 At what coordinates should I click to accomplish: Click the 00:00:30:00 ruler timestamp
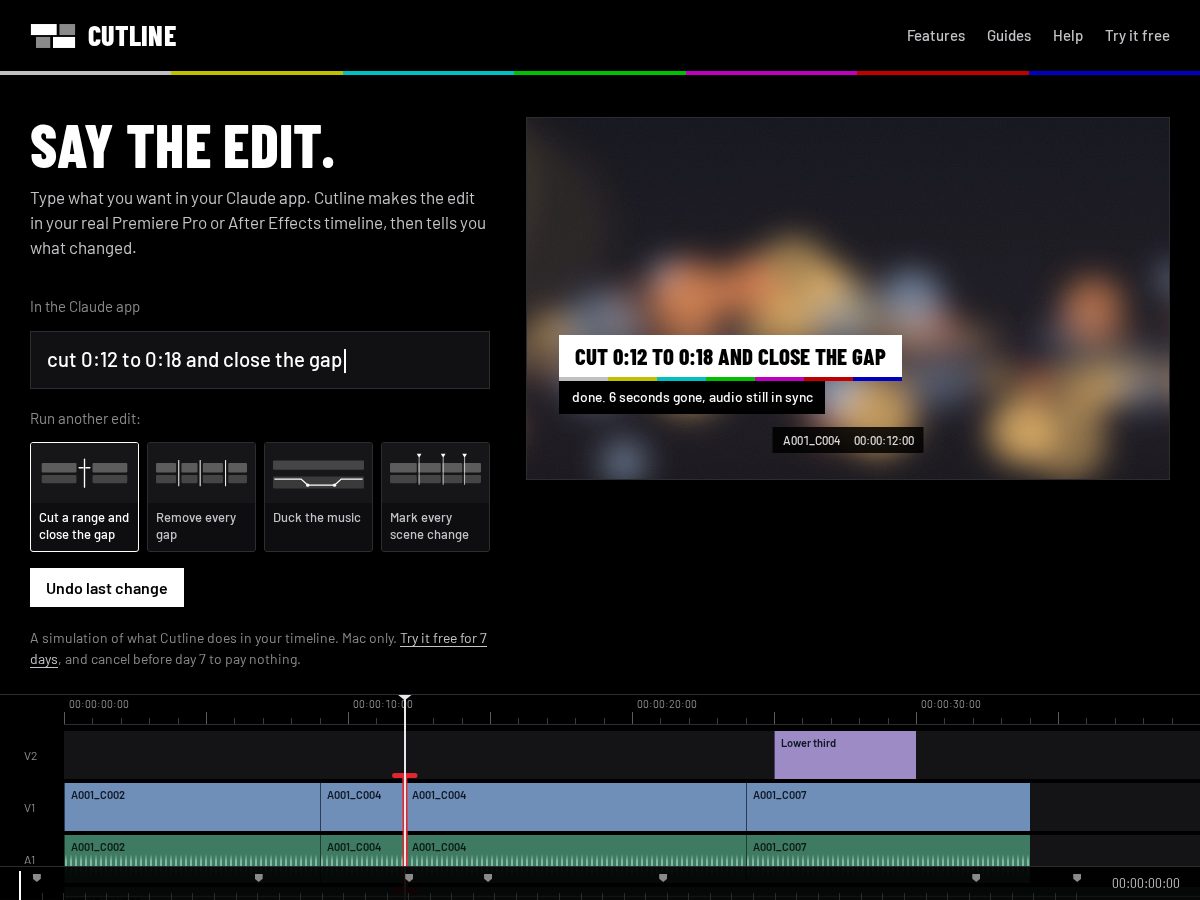(951, 704)
